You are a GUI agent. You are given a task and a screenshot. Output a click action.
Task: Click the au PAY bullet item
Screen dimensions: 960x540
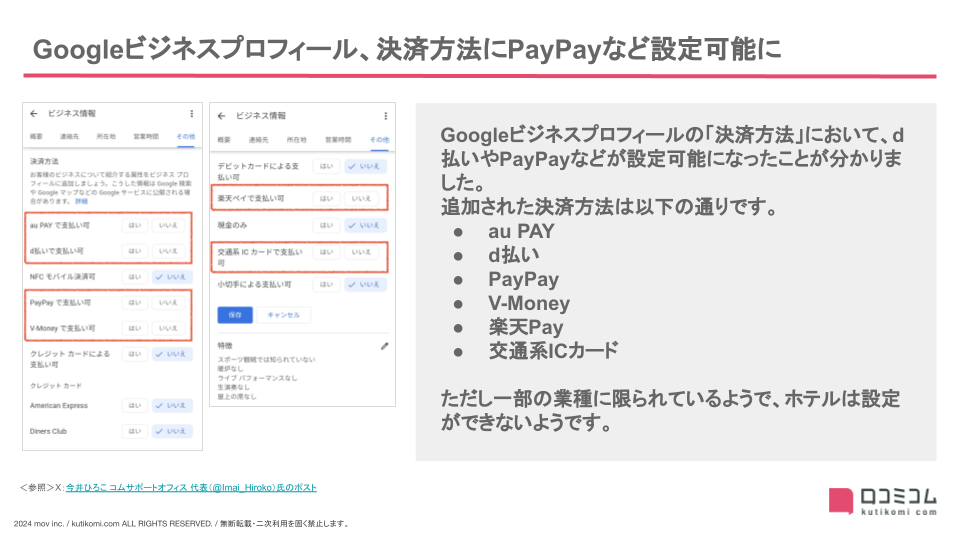[521, 231]
